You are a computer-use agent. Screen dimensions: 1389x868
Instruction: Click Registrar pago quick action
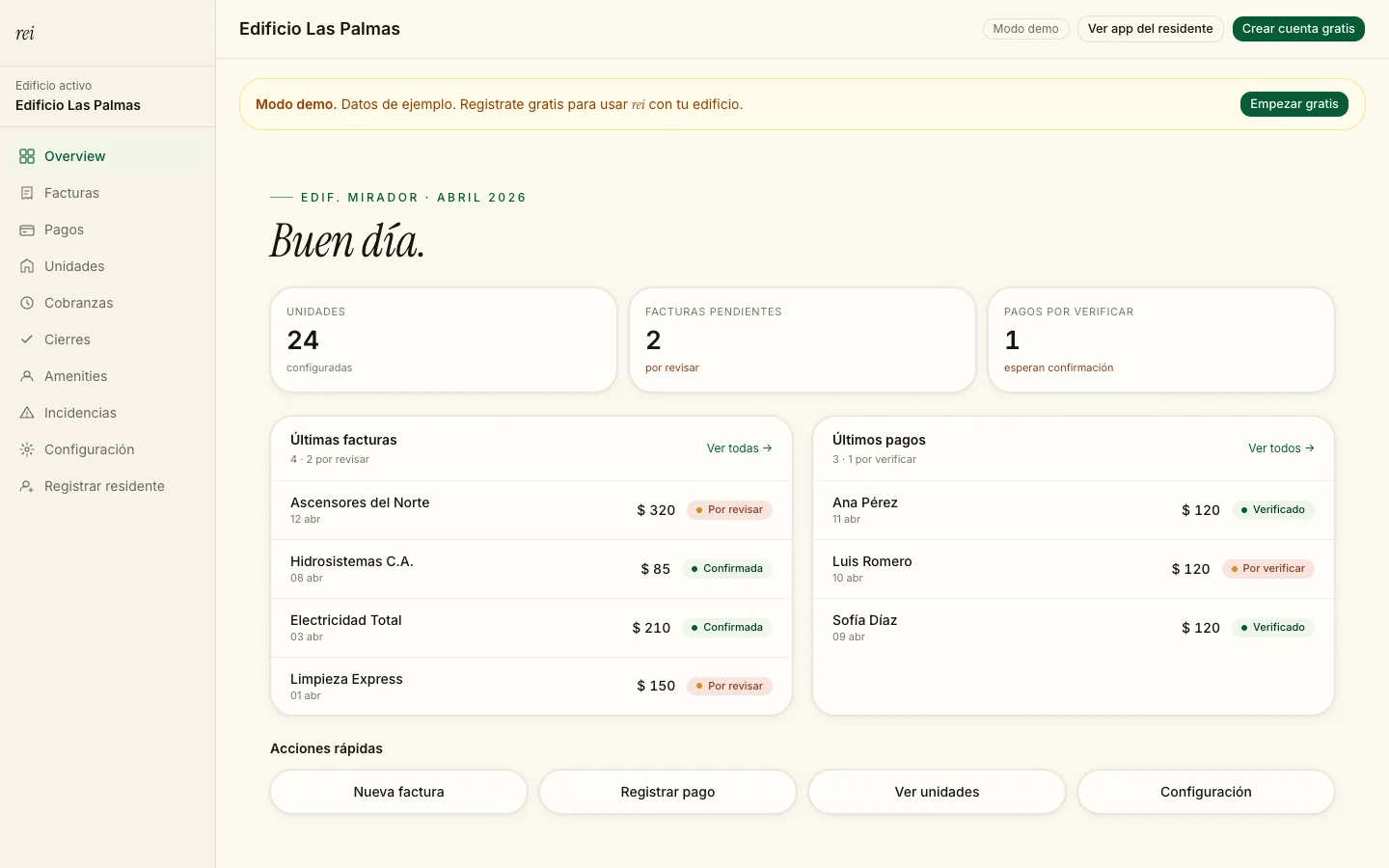(x=667, y=792)
